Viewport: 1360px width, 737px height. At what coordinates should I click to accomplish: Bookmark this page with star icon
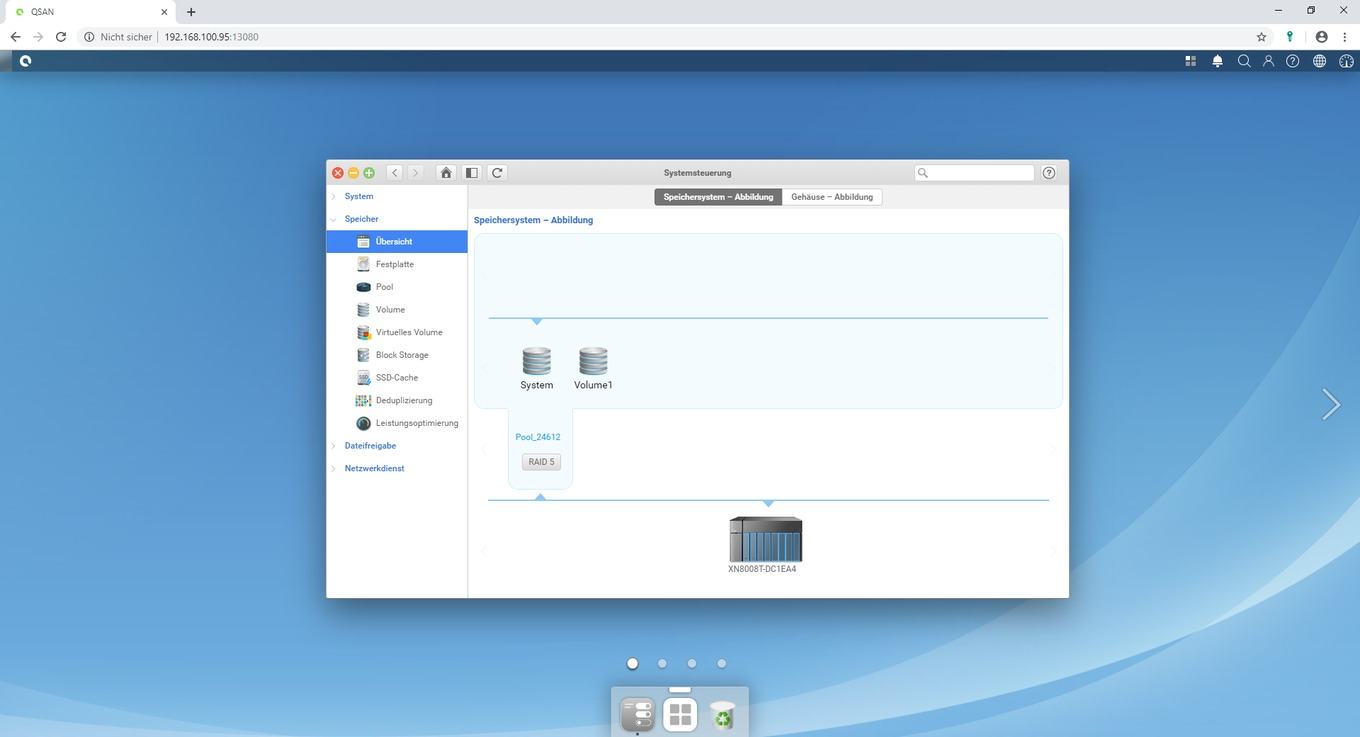pyautogui.click(x=1262, y=37)
